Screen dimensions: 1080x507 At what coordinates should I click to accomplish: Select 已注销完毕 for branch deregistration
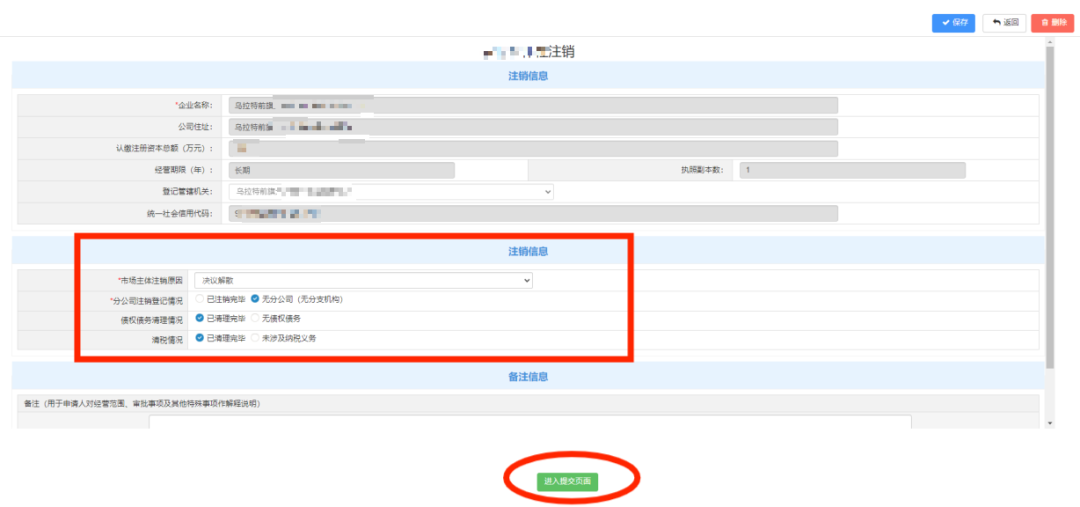[x=200, y=300]
